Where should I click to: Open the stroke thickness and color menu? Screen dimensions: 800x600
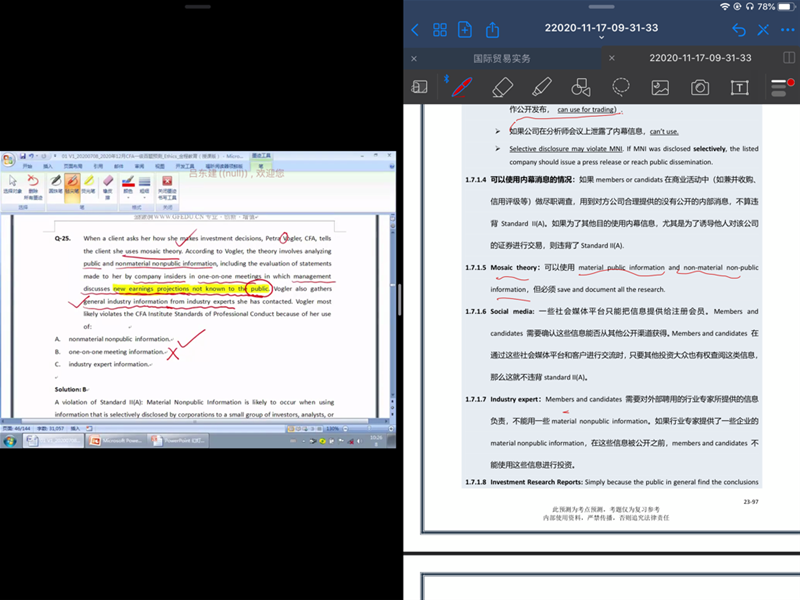pyautogui.click(x=779, y=87)
